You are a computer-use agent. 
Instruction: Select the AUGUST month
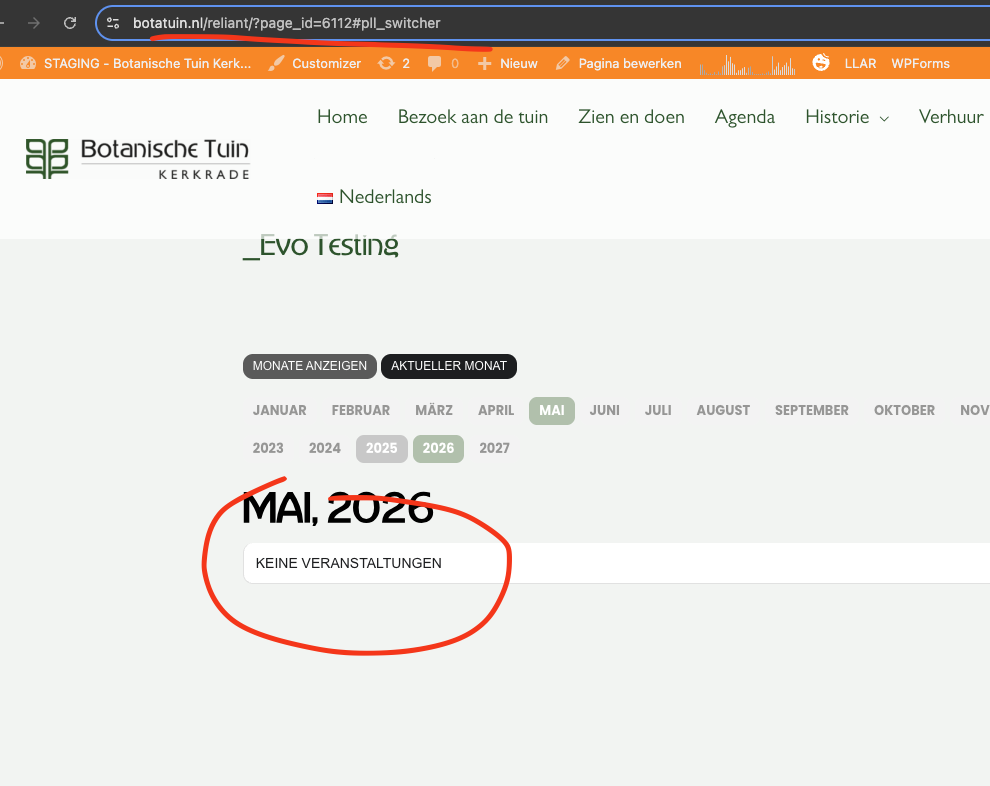point(724,410)
